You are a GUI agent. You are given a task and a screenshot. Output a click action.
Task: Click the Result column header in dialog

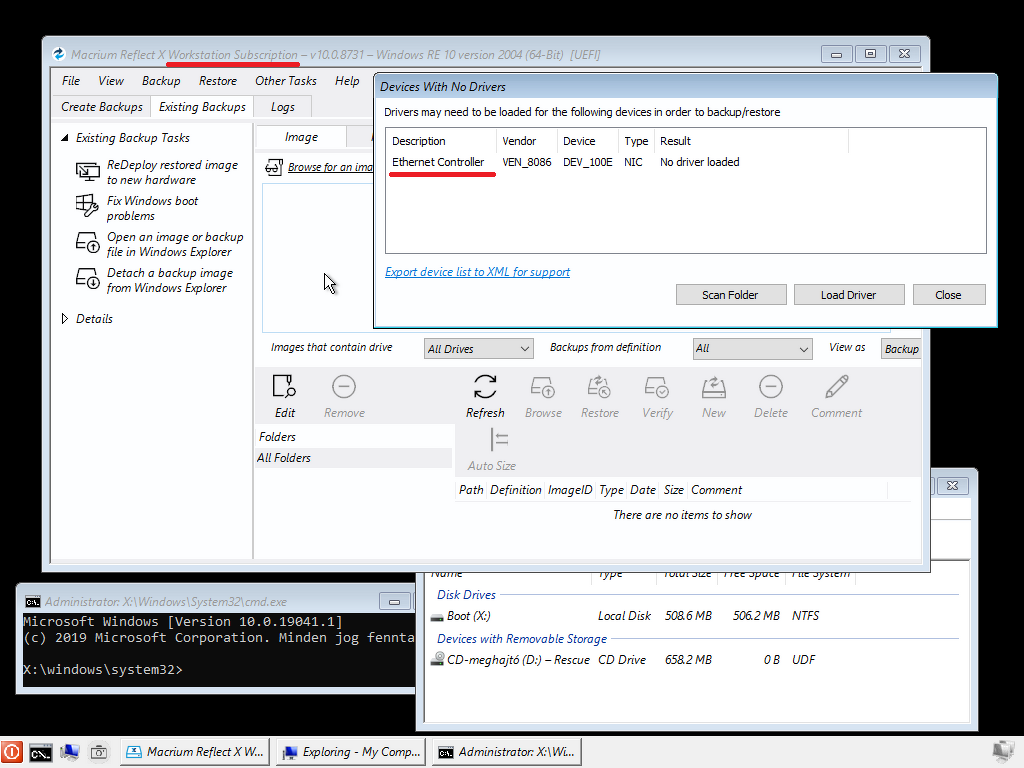click(x=751, y=141)
